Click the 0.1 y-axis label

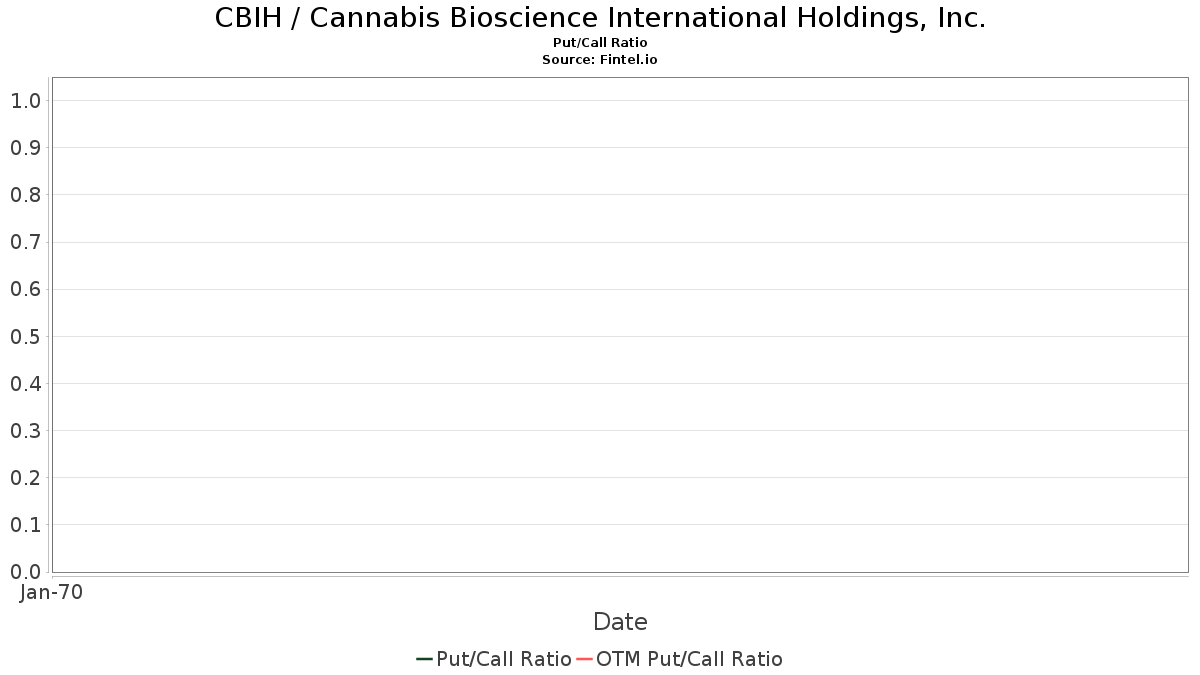(26, 524)
